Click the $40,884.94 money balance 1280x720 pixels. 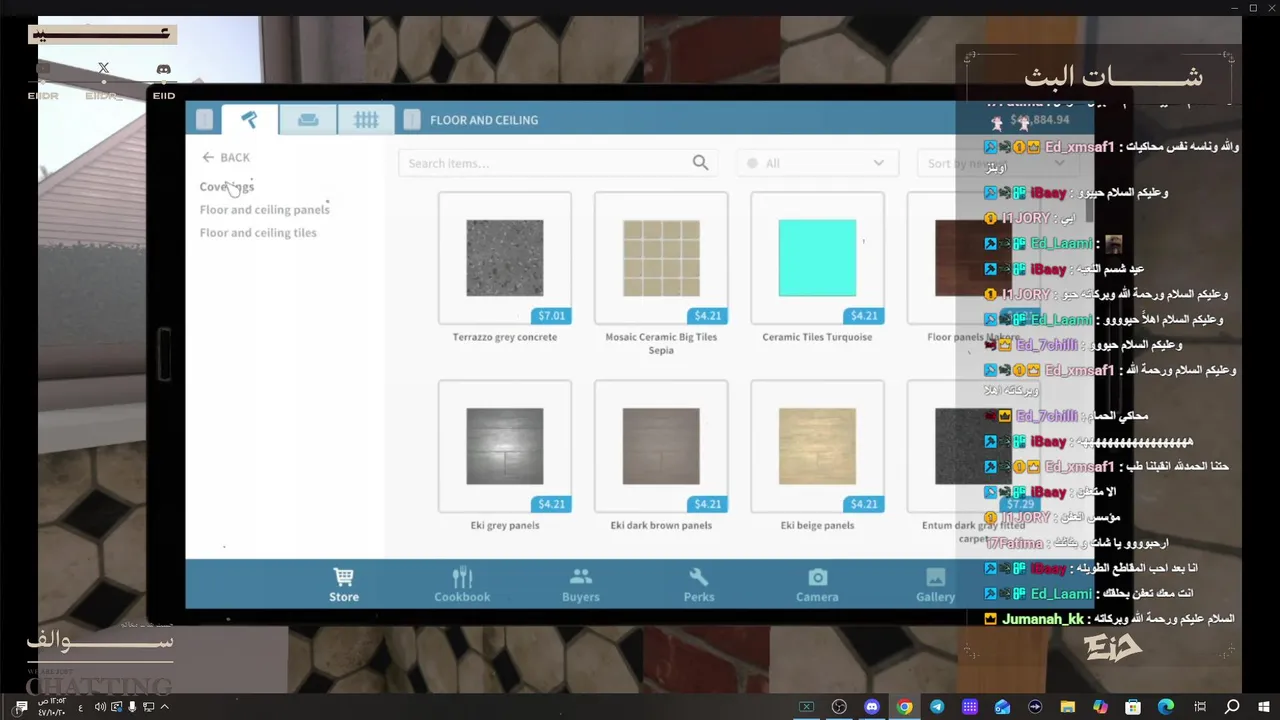coord(1040,120)
